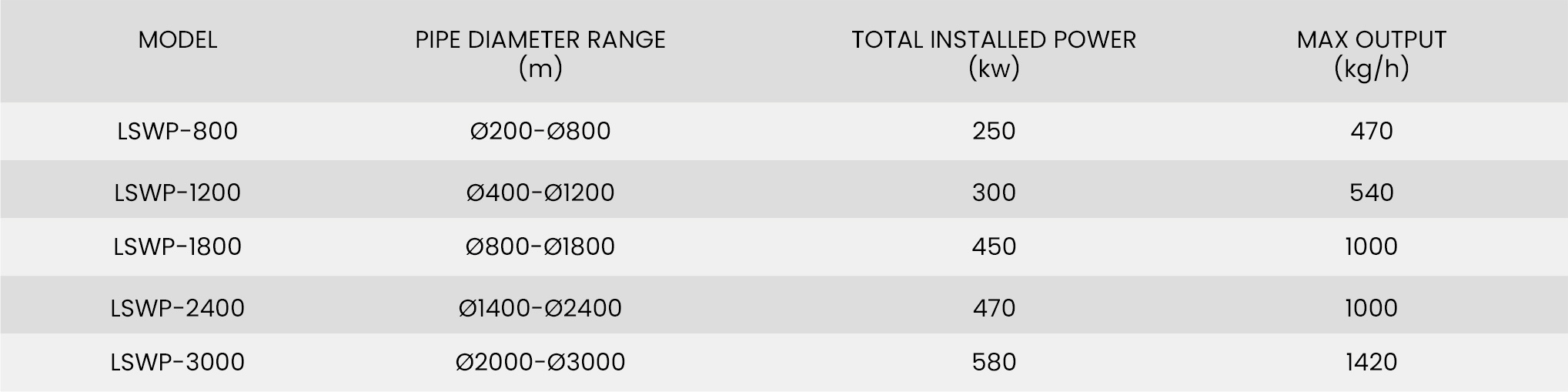The width and height of the screenshot is (1568, 392).
Task: Select the LSWP-1200 model cell
Action: [178, 192]
